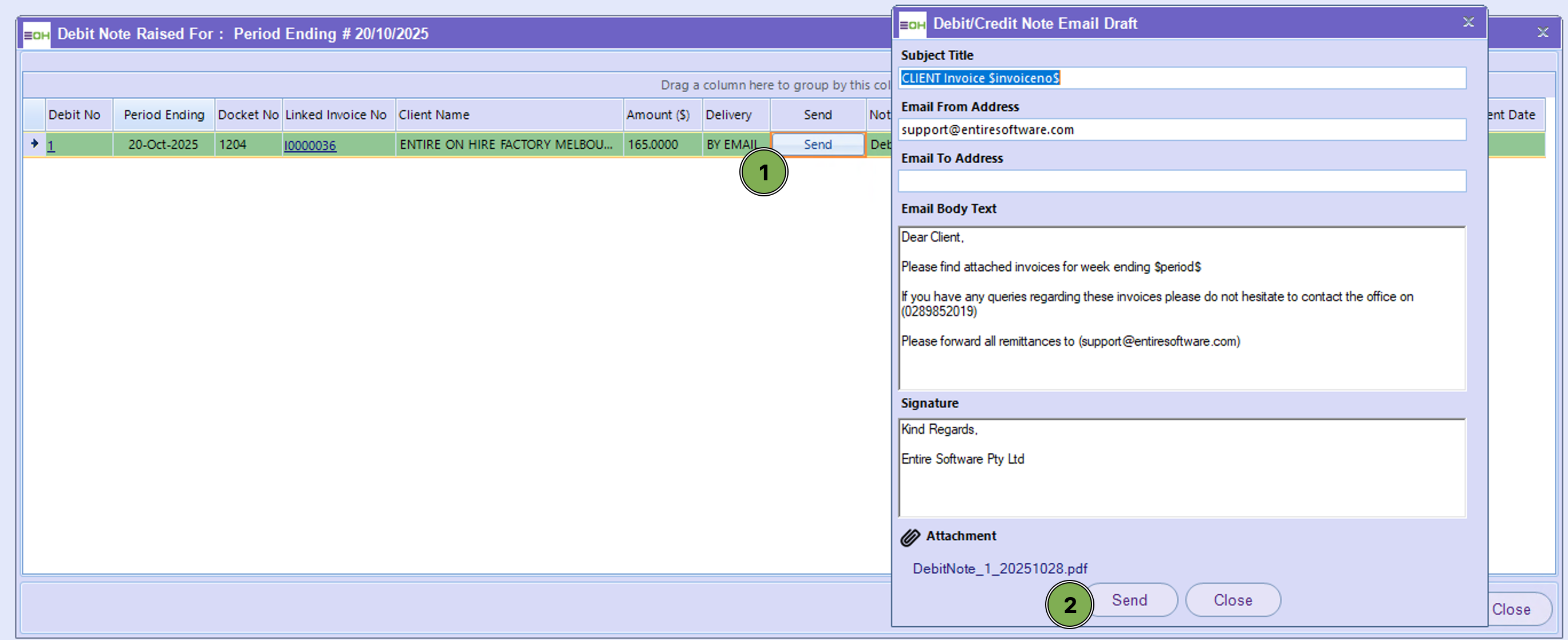Image resolution: width=1568 pixels, height=640 pixels.
Task: Click the EOH logo in the email draft title bar
Action: pyautogui.click(x=912, y=25)
